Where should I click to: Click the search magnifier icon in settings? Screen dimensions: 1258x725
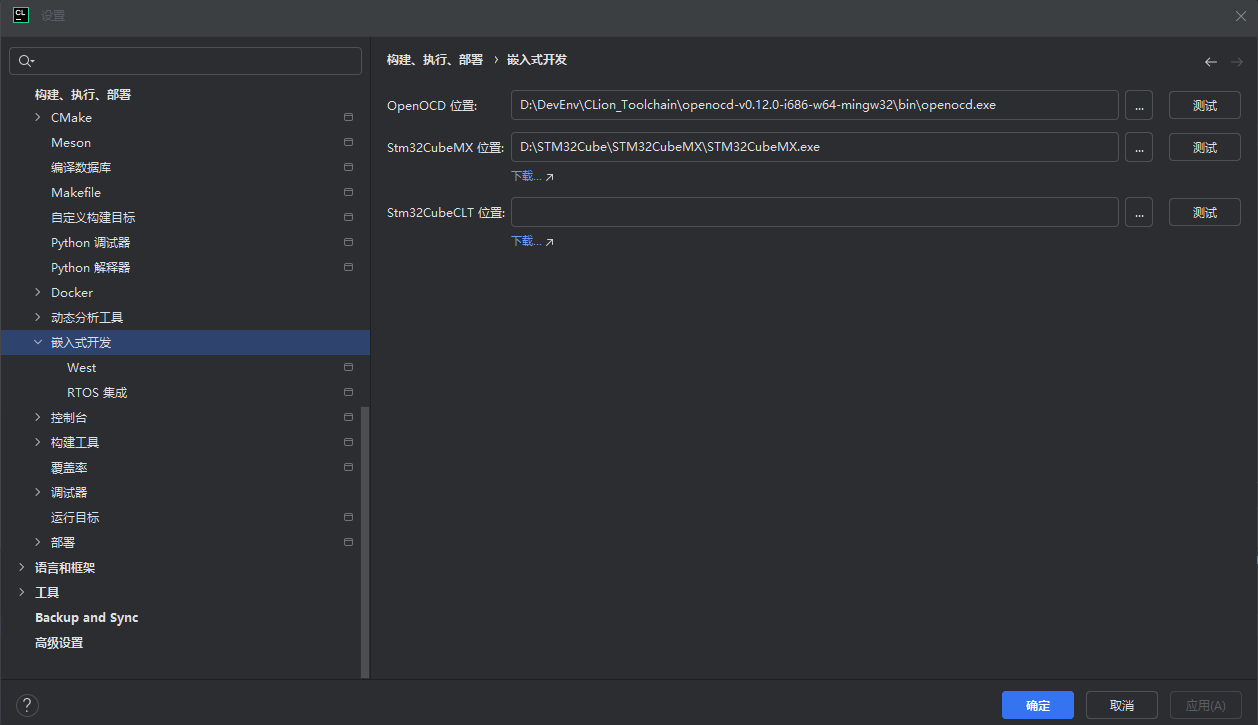pos(26,61)
